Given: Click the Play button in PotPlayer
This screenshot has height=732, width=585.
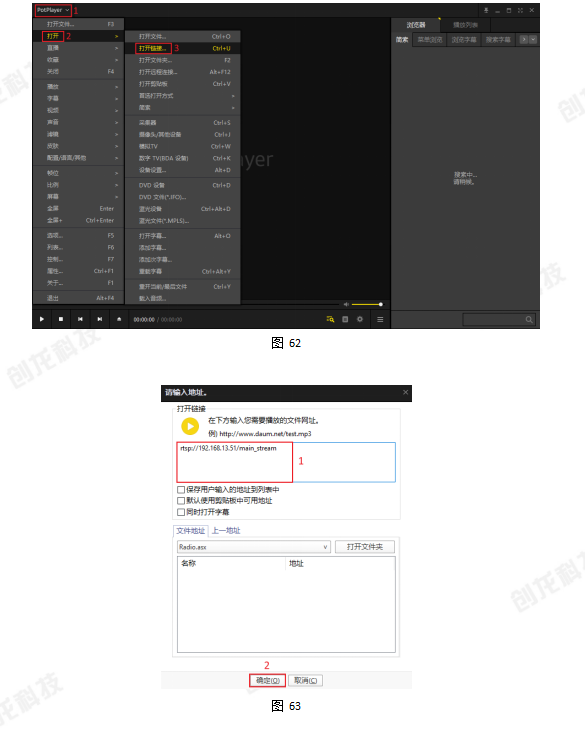Looking at the screenshot, I should (x=42, y=319).
